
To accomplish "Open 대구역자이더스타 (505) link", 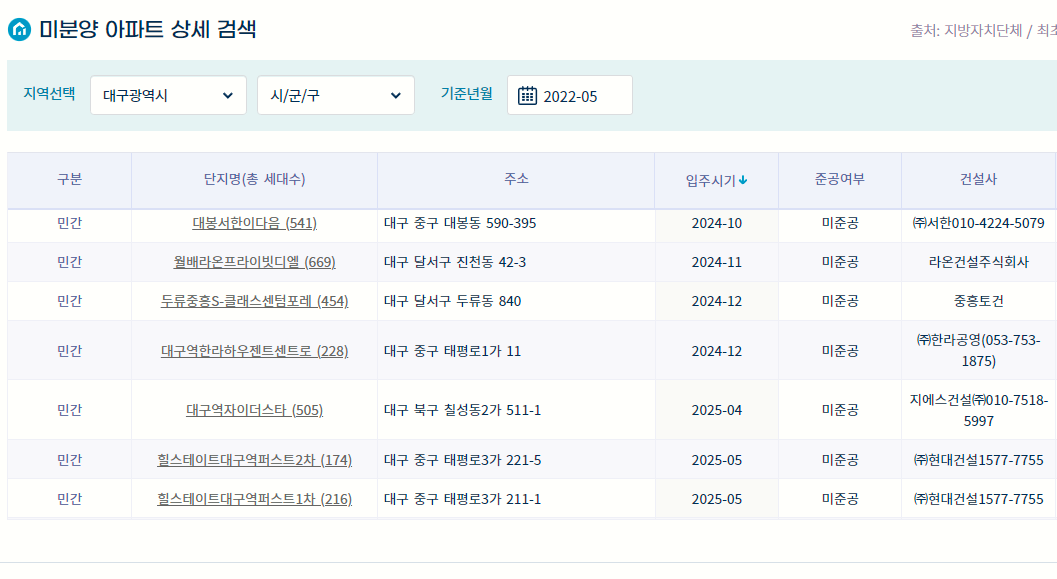I will pos(255,410).
